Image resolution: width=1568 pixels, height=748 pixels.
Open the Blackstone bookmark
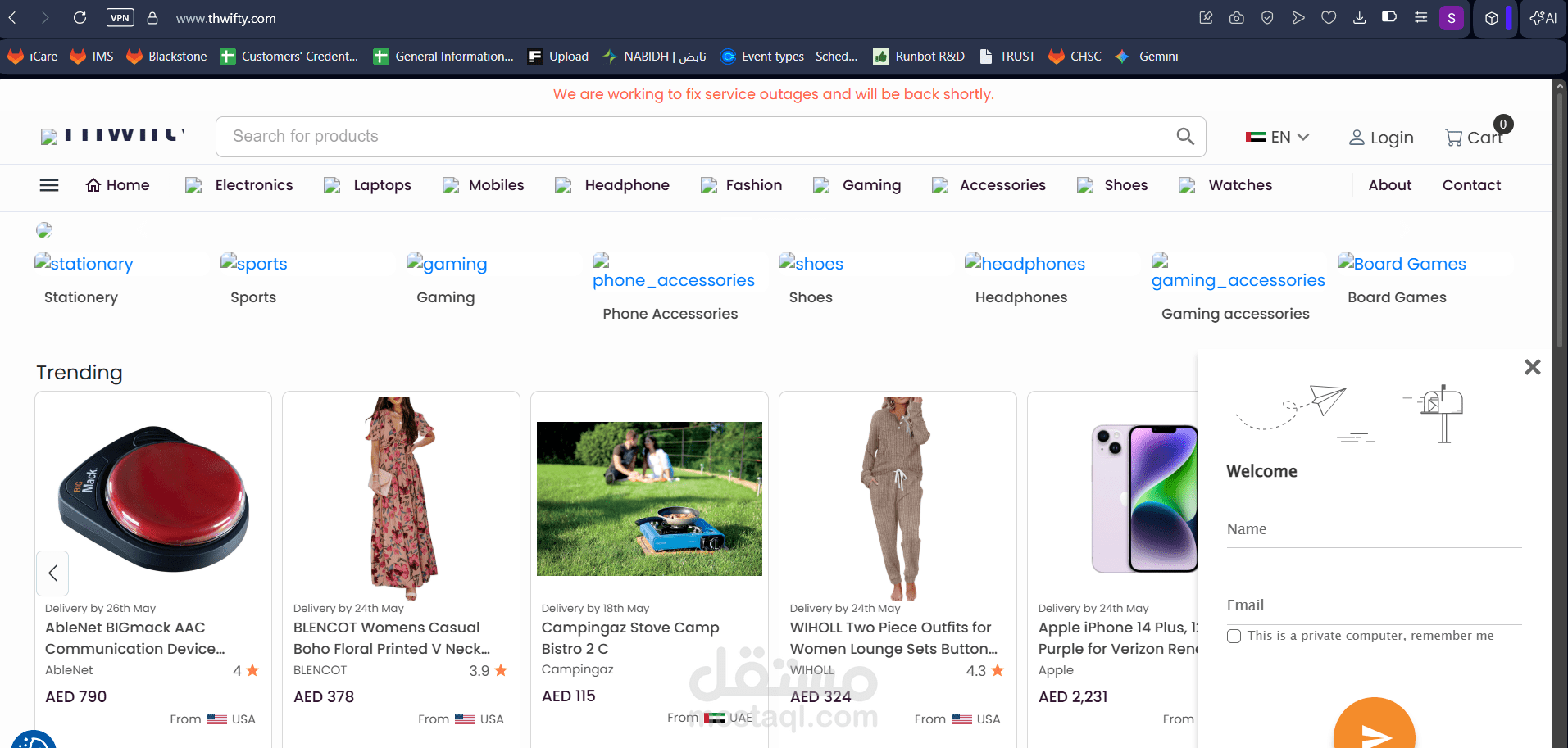[x=166, y=57]
